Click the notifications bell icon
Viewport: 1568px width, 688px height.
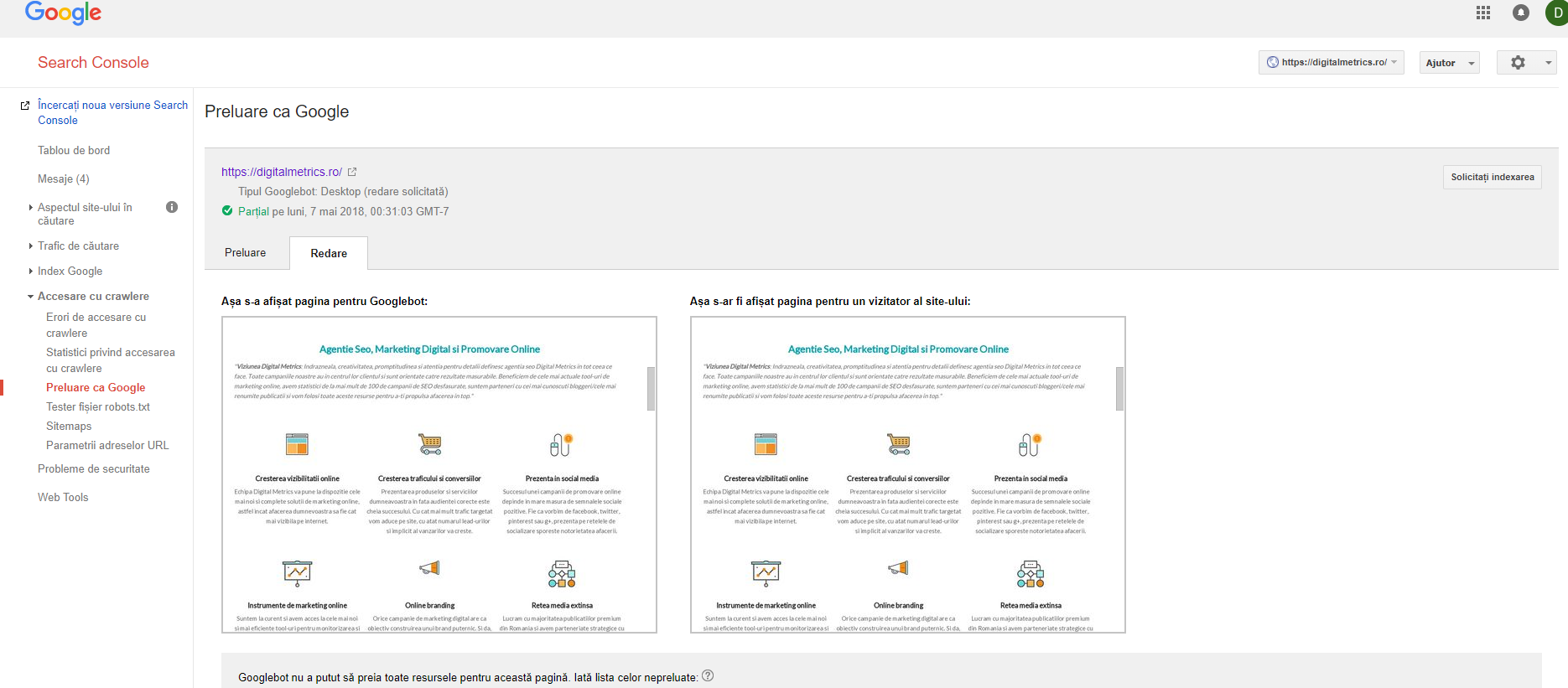tap(1521, 13)
